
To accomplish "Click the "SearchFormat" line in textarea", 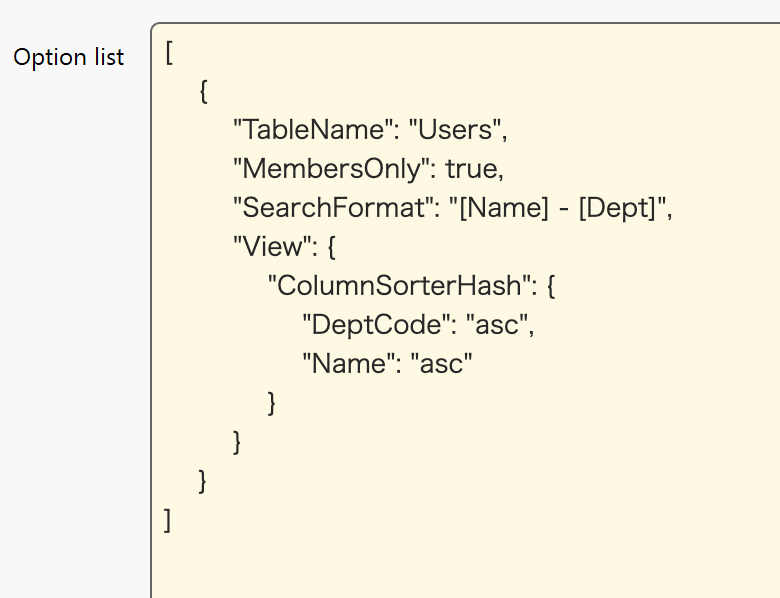I will click(x=453, y=207).
